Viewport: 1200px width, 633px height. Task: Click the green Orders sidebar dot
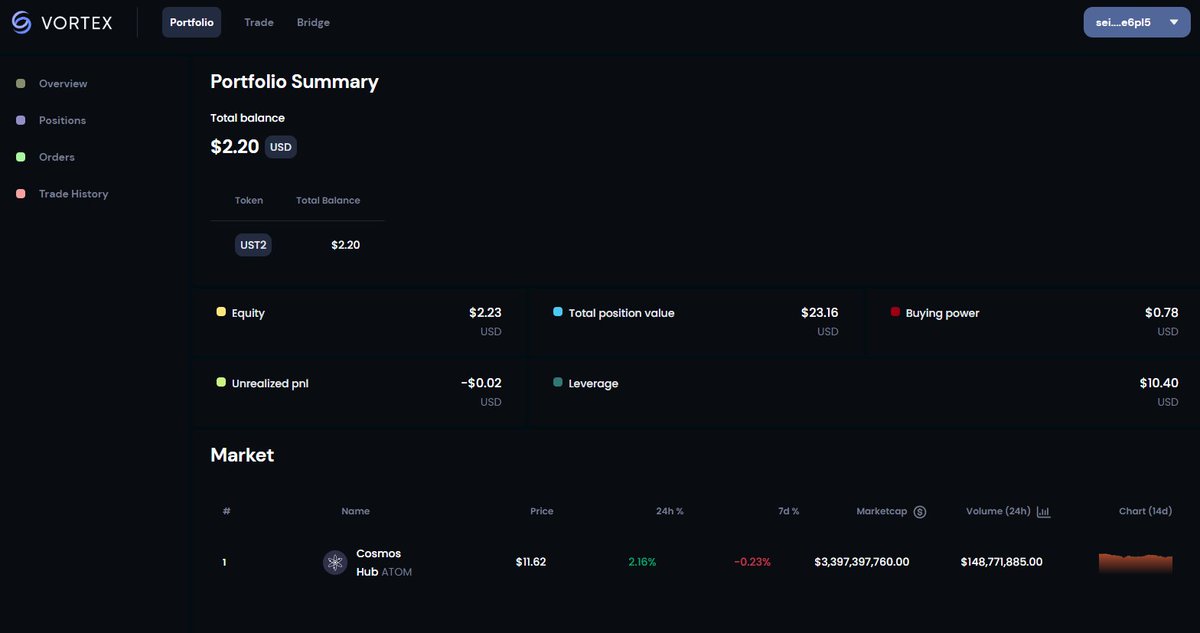(21, 157)
